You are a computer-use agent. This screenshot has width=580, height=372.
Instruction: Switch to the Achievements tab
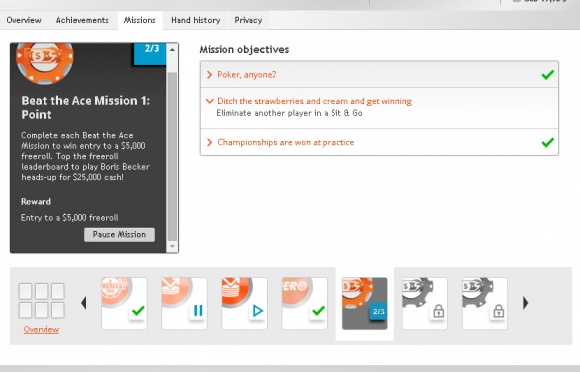82,20
